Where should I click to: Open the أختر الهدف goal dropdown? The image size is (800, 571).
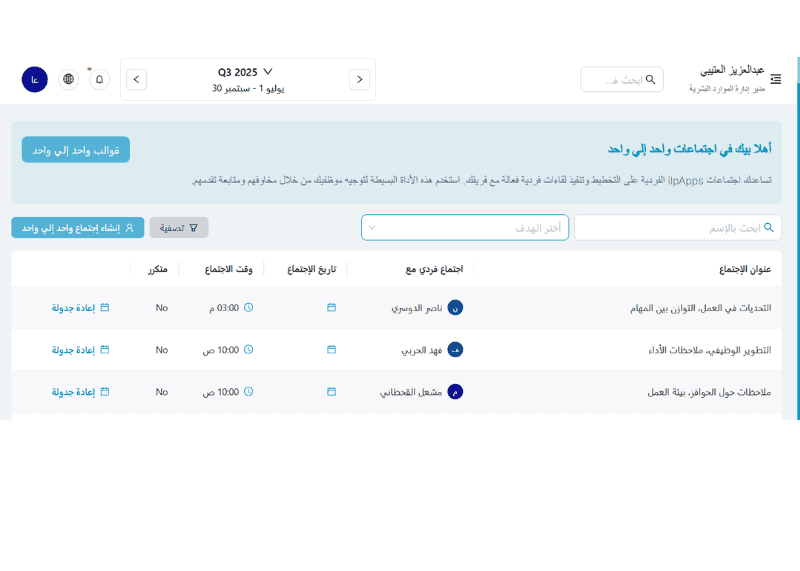pyautogui.click(x=465, y=228)
